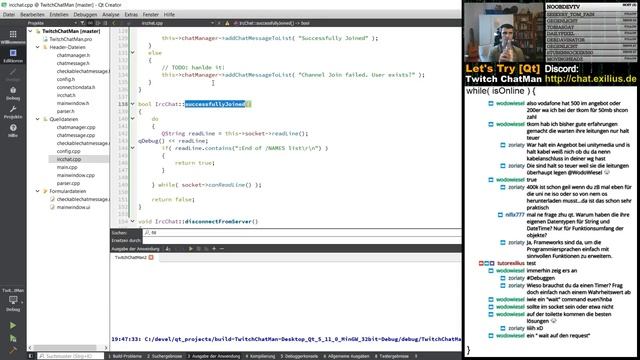640x360 pixels.
Task: Zoom out output pane with minus icon
Action: (222, 249)
